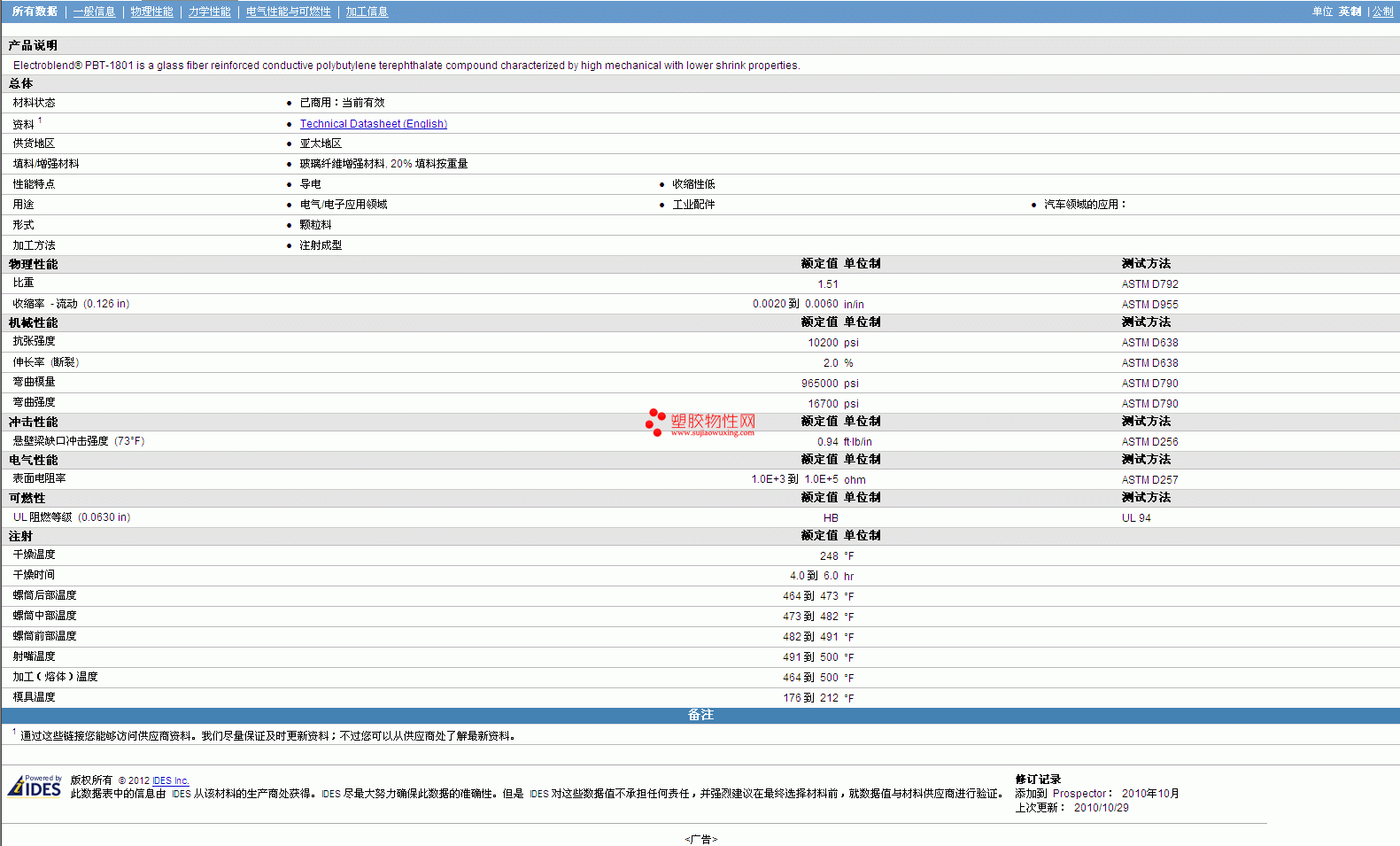
Task: Click ASTM D257 test method
Action: coord(1149,480)
